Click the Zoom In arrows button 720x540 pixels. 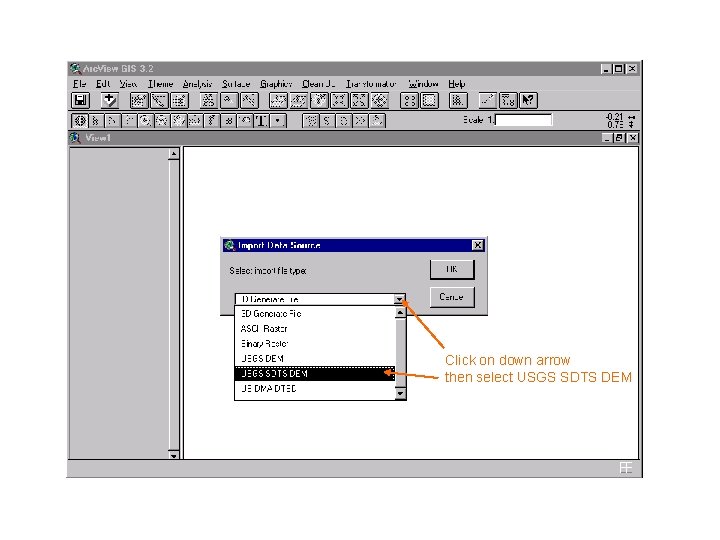tap(339, 100)
